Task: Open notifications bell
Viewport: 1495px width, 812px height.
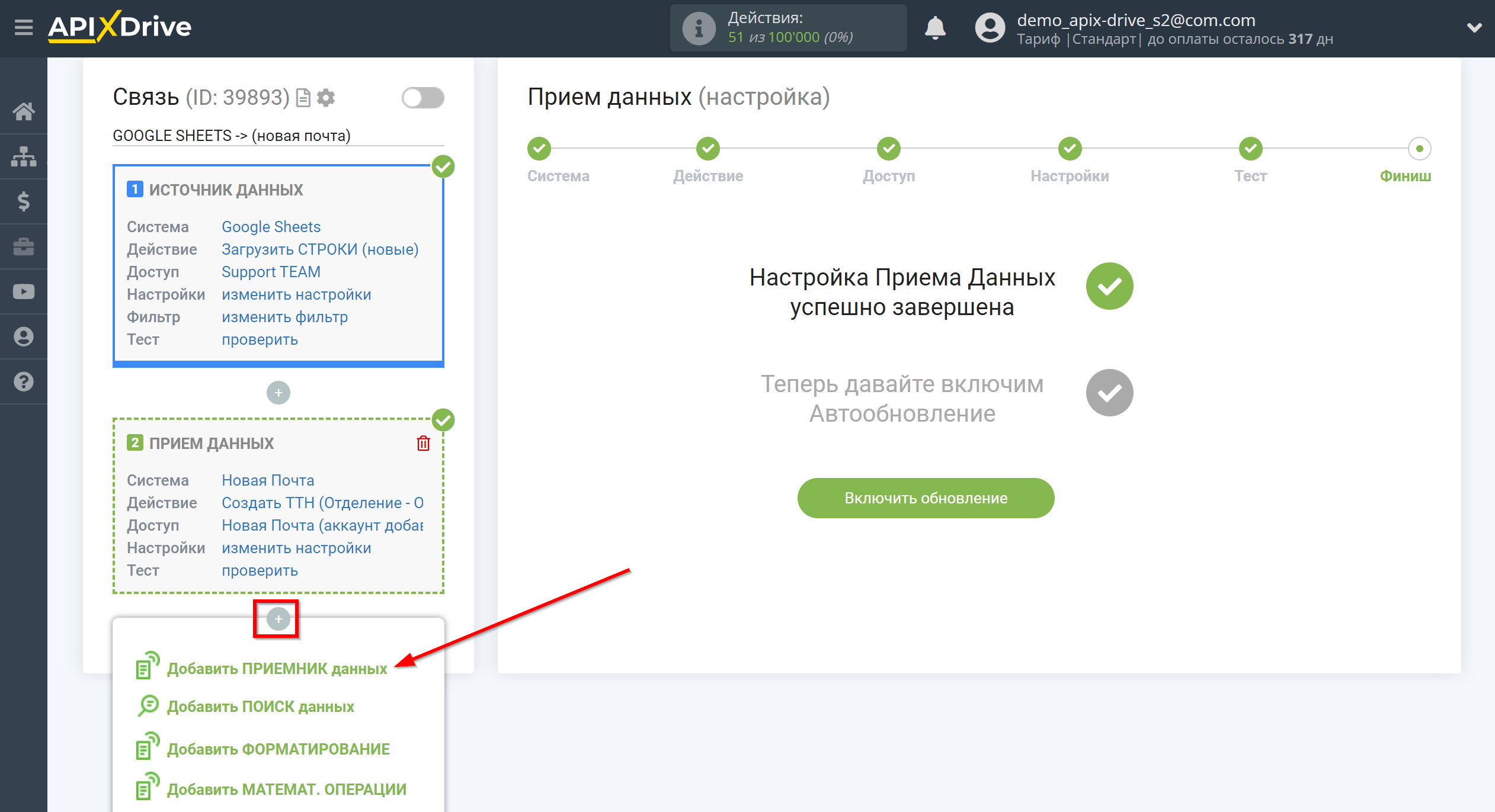Action: point(936,28)
